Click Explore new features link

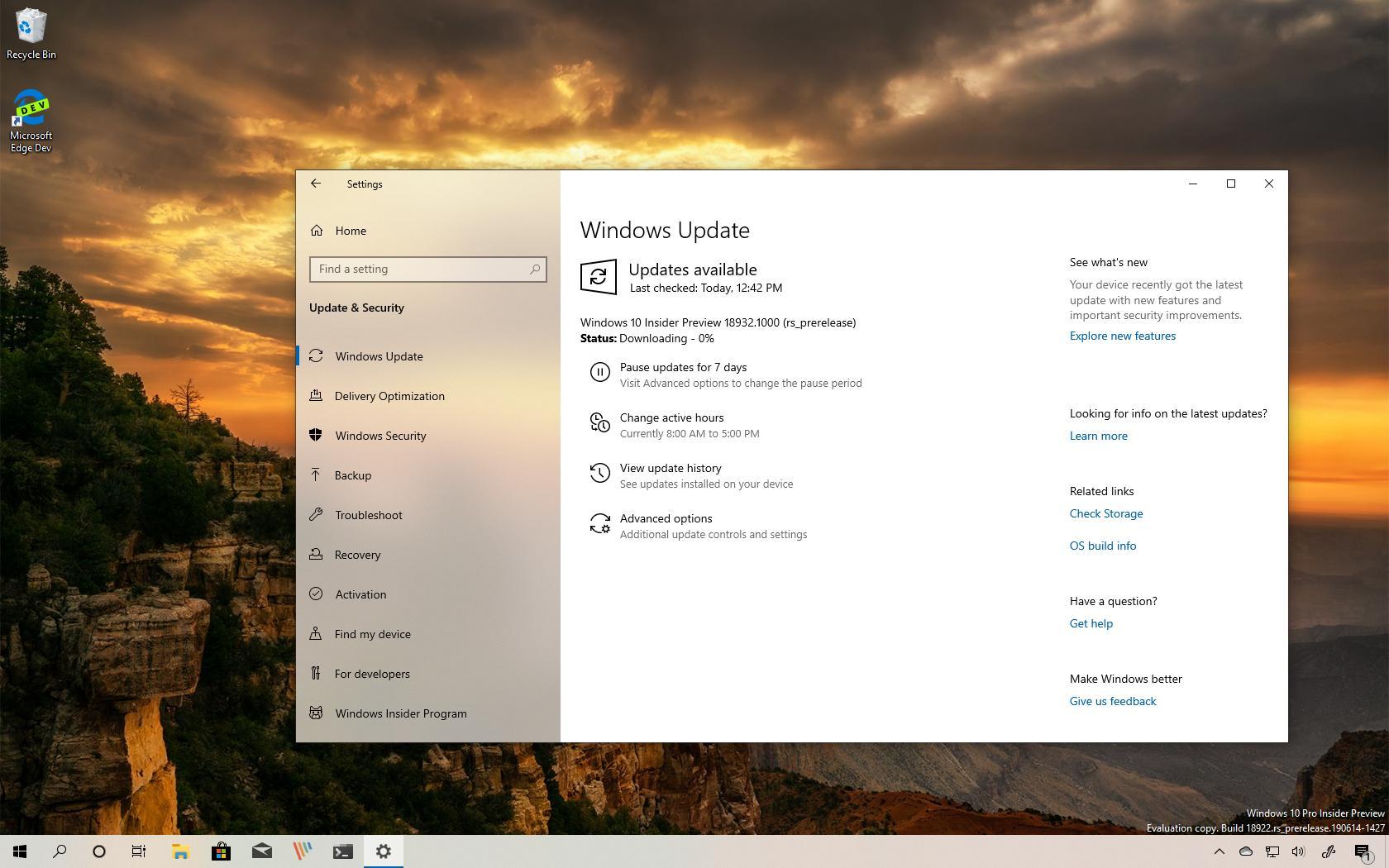(1122, 336)
